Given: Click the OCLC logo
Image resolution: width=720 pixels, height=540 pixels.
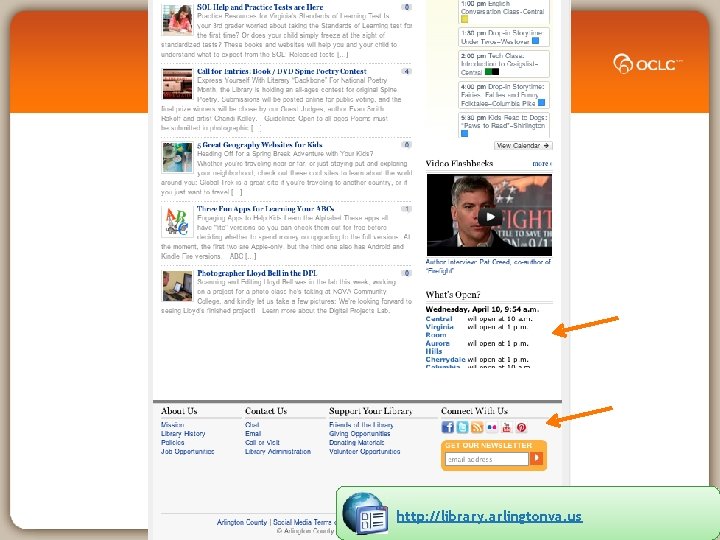Looking at the screenshot, I should click(x=647, y=63).
